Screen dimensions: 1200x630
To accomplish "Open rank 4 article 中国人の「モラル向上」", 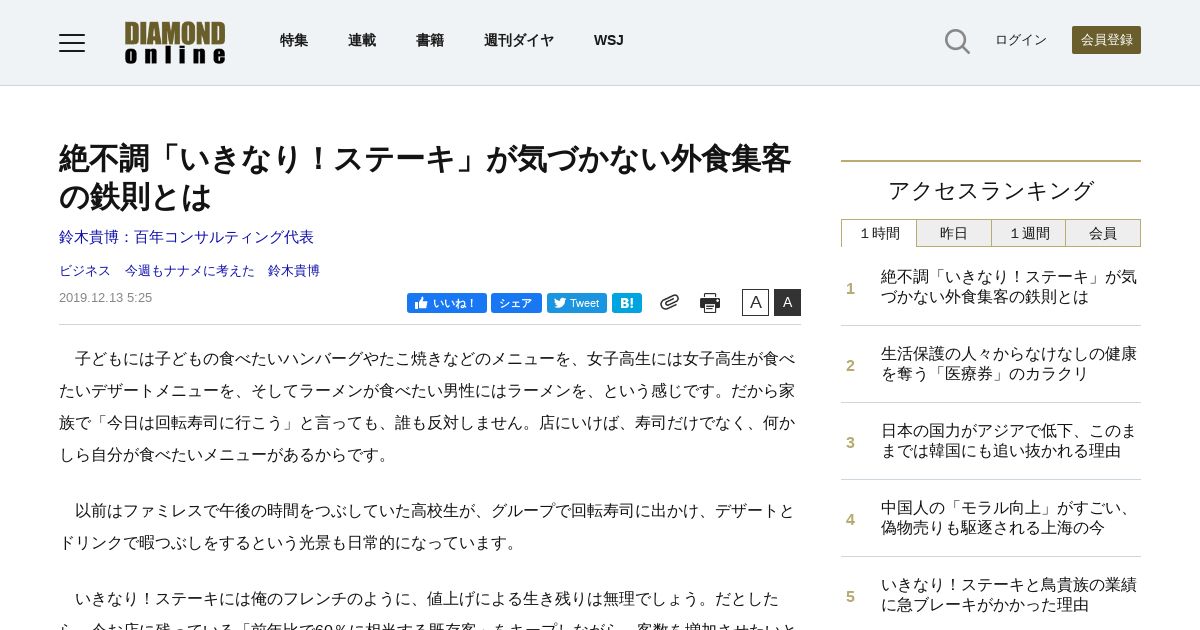I will (1009, 518).
